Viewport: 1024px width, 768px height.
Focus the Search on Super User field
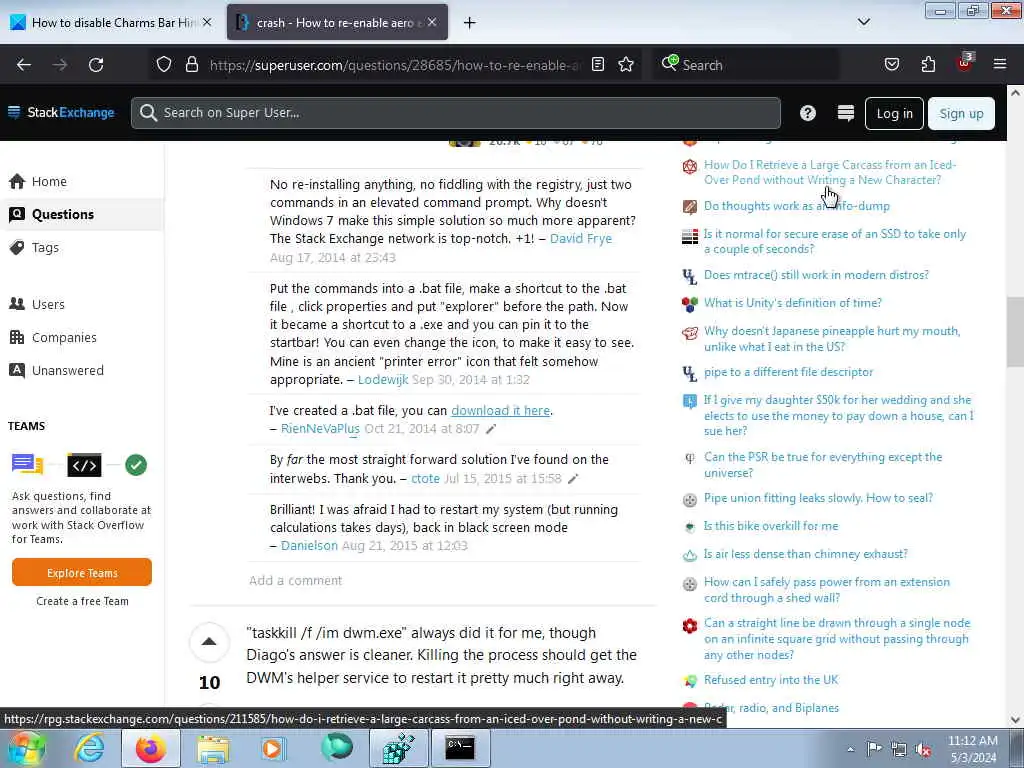click(456, 113)
